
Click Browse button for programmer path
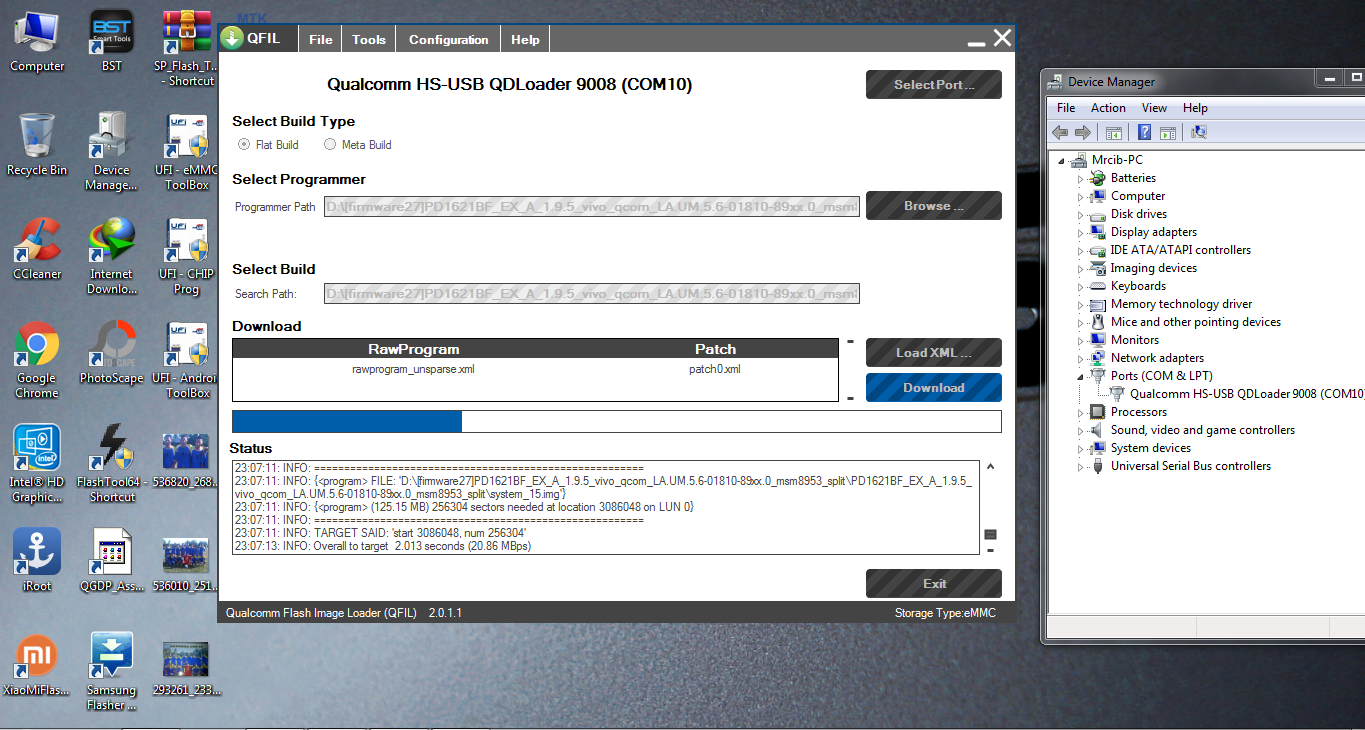coord(934,206)
